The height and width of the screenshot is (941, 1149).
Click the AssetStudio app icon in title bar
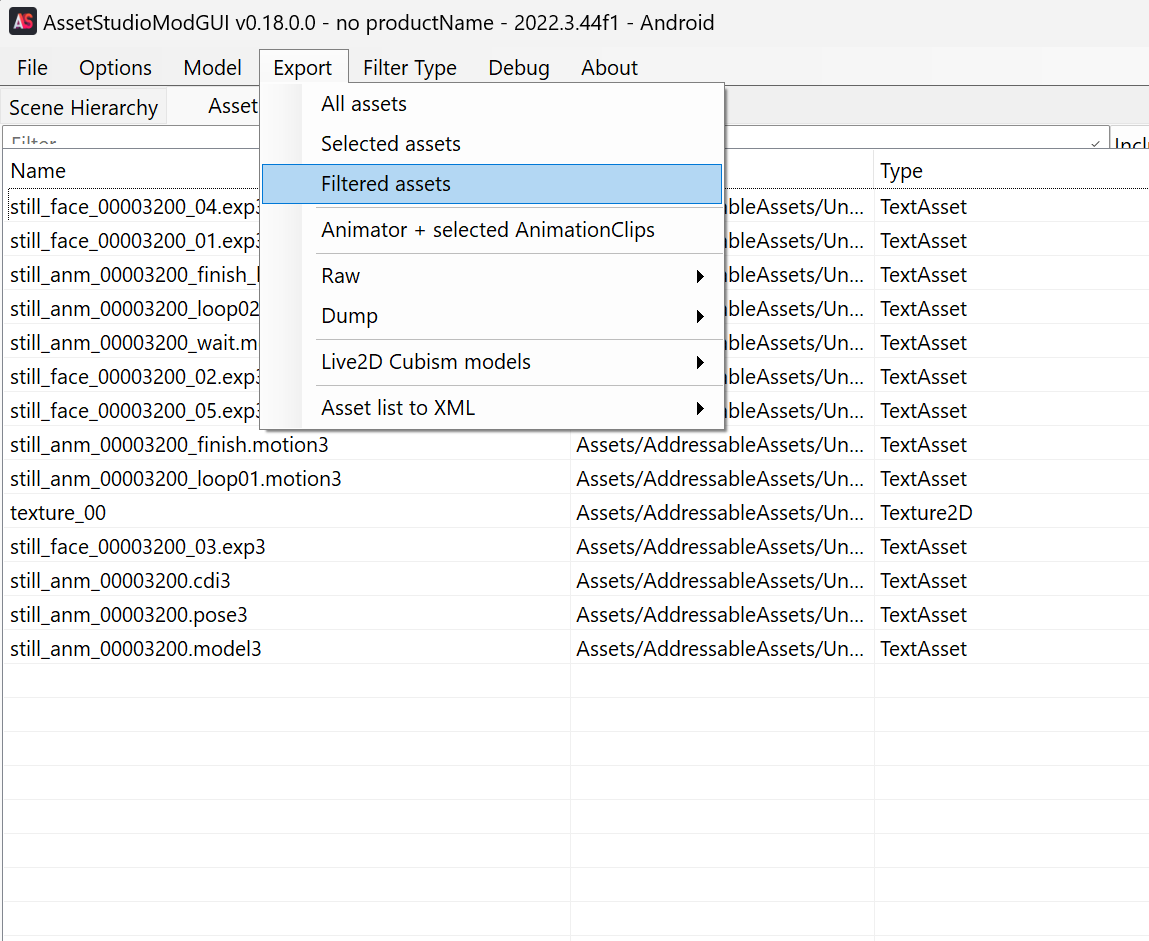[23, 22]
